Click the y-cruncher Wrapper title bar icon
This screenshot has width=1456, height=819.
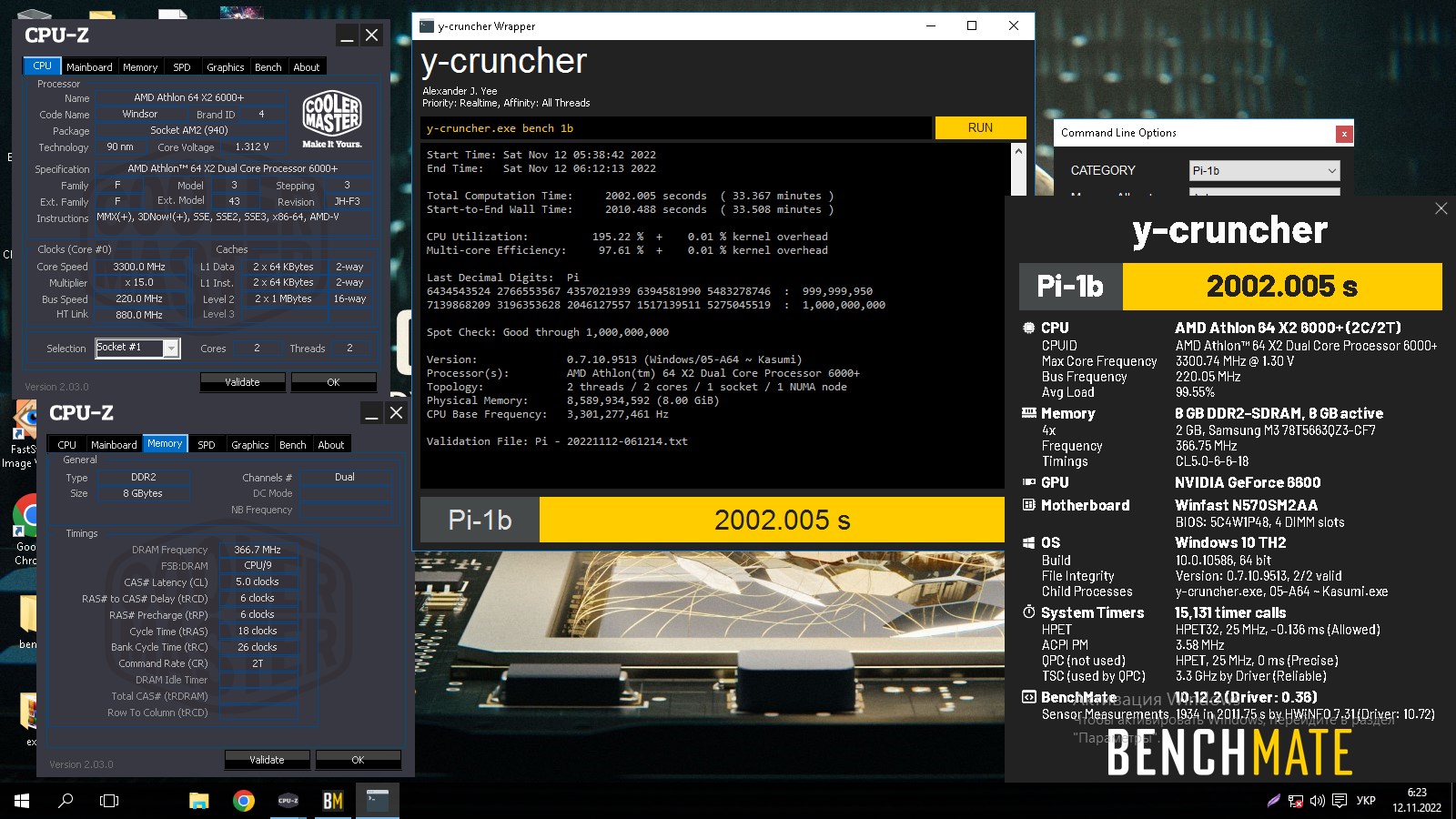pos(426,25)
